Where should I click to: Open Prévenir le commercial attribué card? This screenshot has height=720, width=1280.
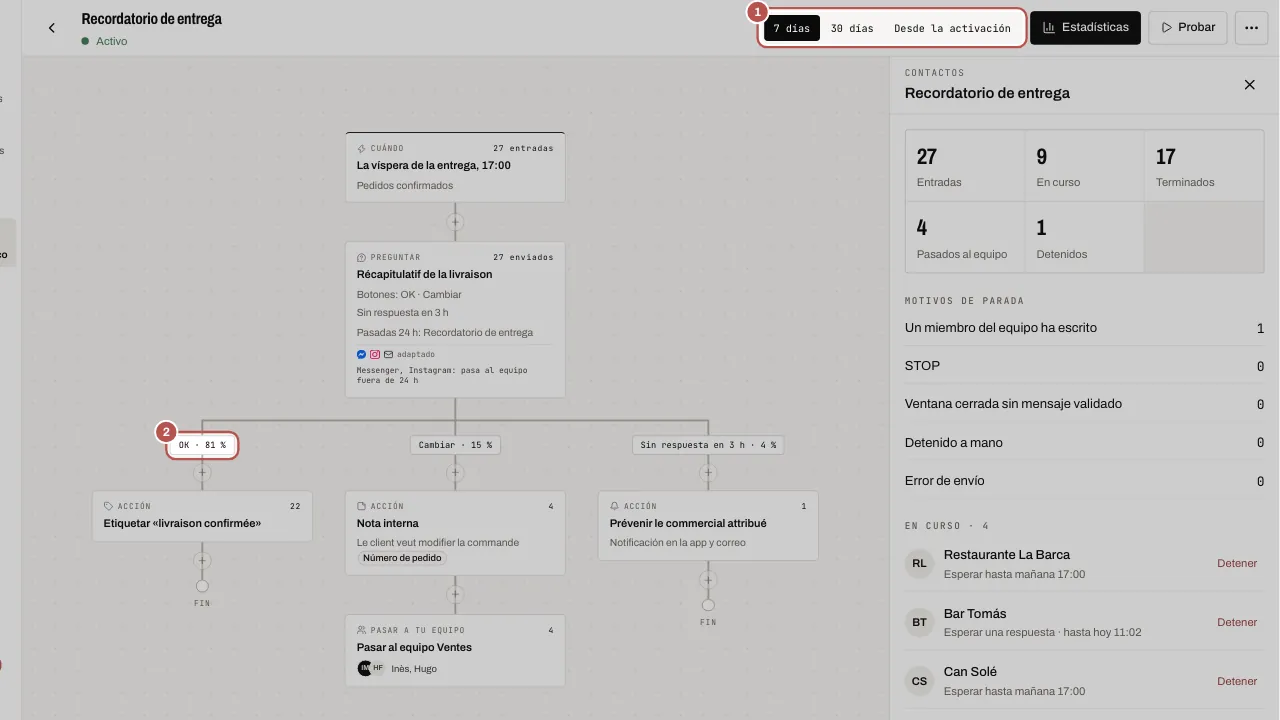pyautogui.click(x=708, y=525)
